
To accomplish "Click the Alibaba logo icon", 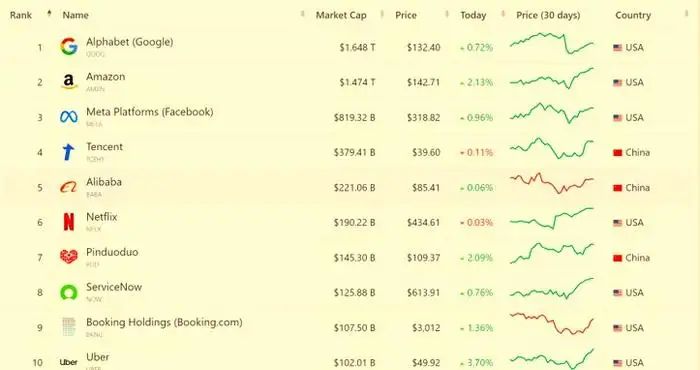I will [69, 187].
